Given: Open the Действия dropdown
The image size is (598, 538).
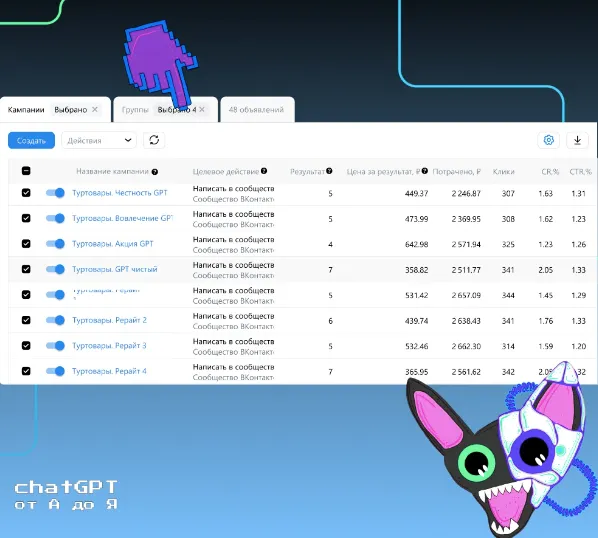Looking at the screenshot, I should tap(99, 140).
